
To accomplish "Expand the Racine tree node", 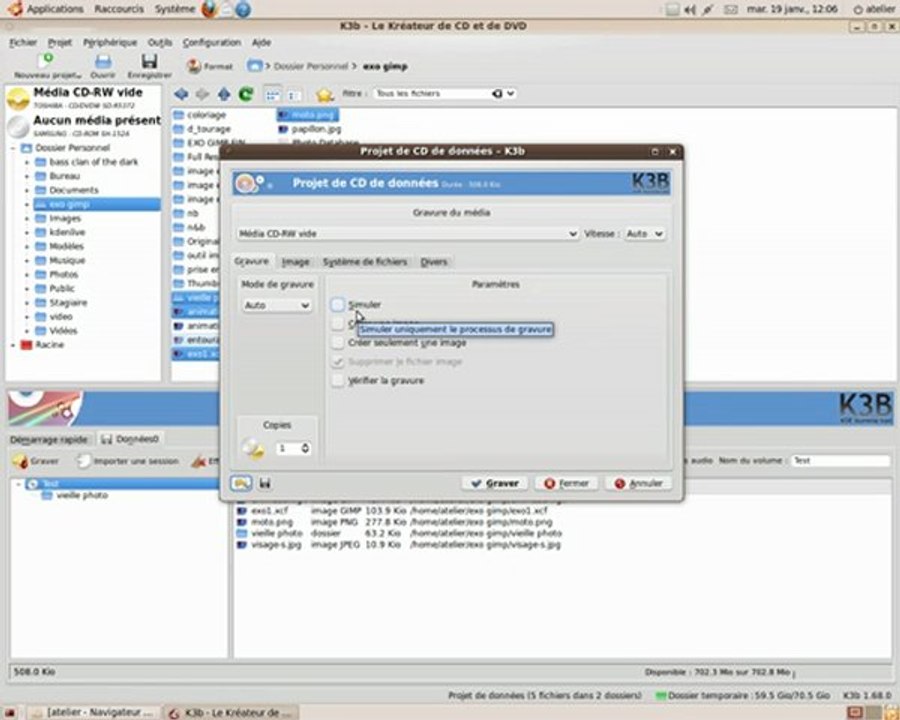I will [x=13, y=345].
